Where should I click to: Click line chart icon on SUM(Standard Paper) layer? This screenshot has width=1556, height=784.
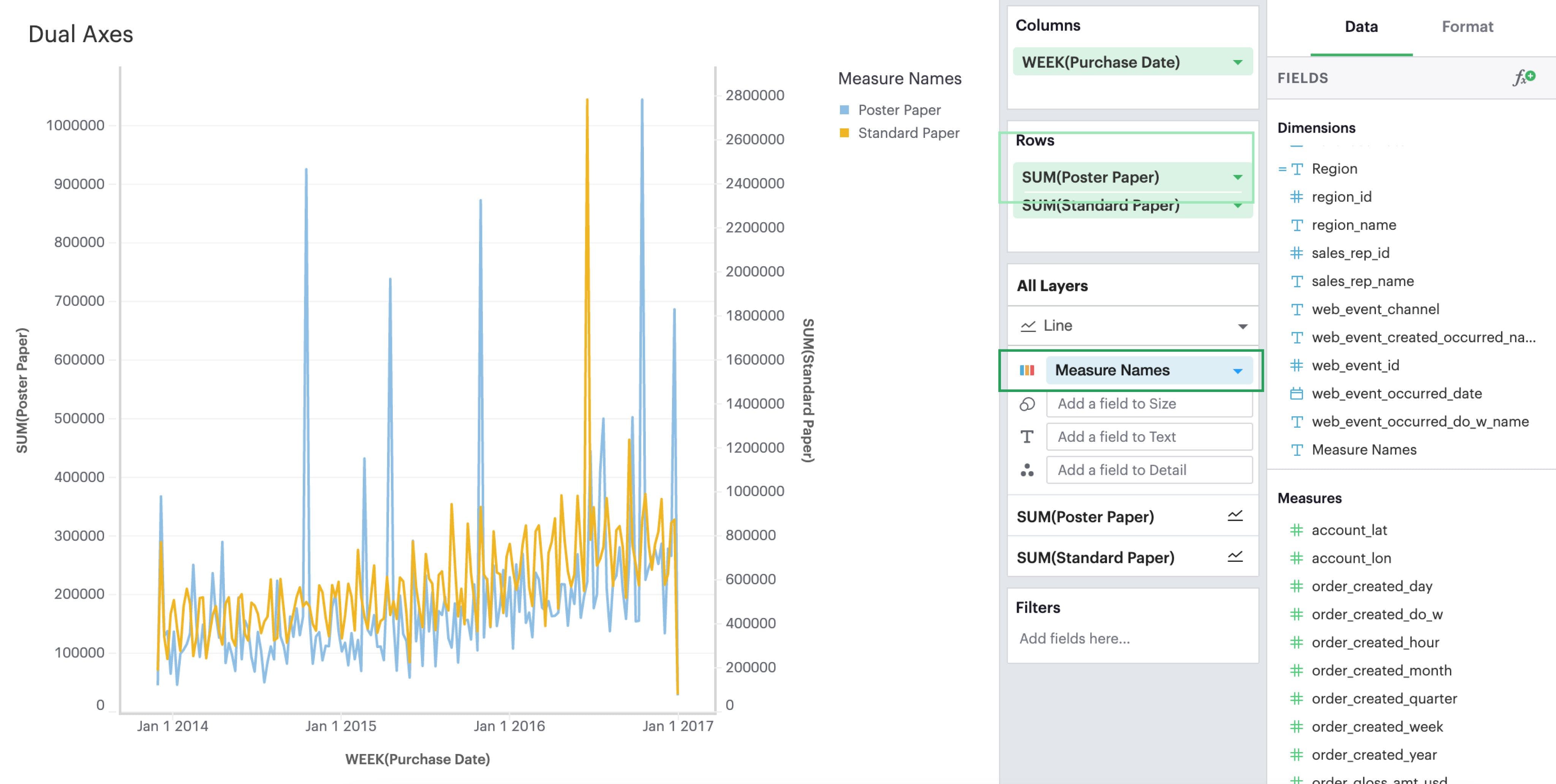click(x=1235, y=556)
